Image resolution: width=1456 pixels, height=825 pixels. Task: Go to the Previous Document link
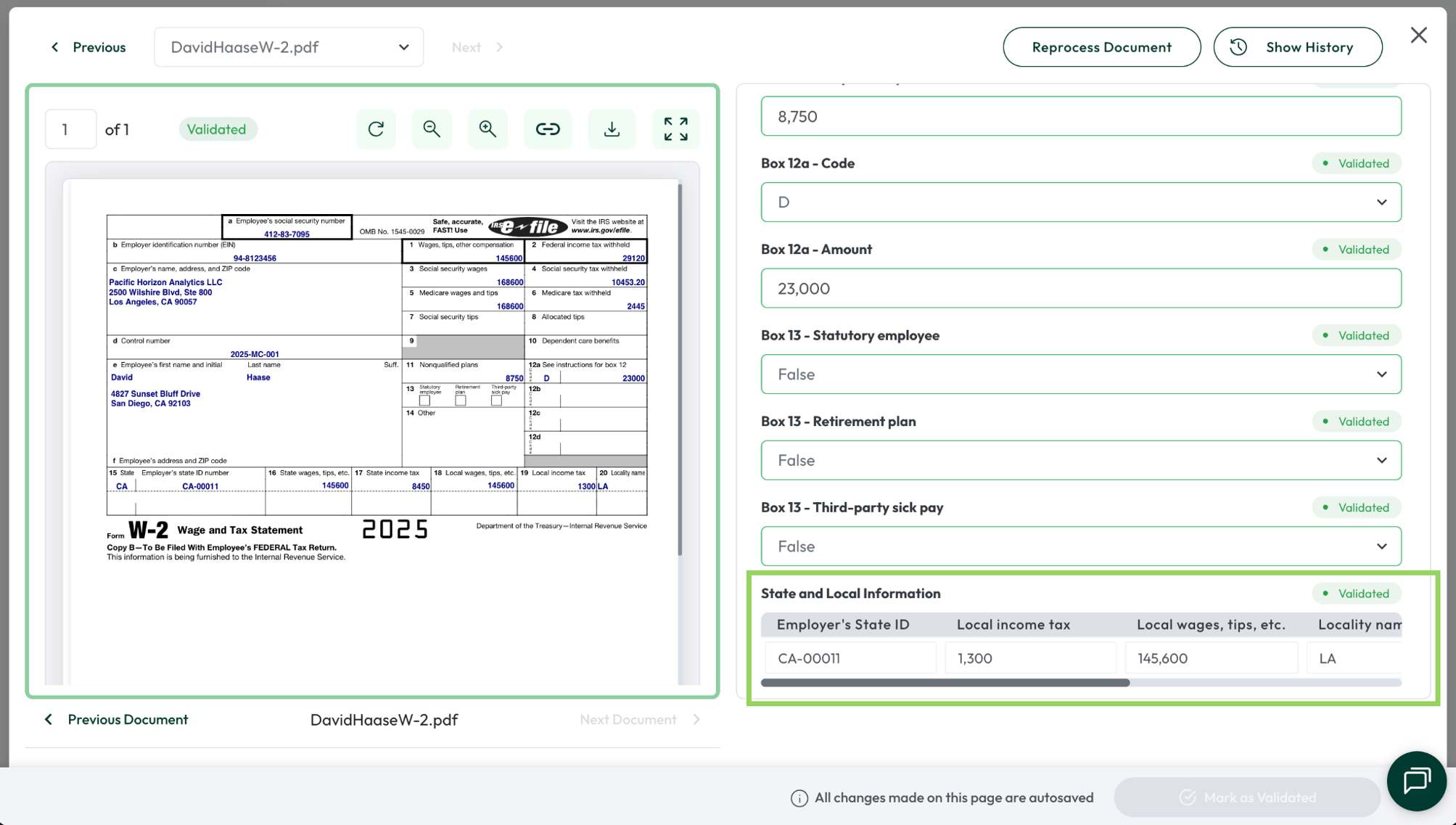(116, 719)
